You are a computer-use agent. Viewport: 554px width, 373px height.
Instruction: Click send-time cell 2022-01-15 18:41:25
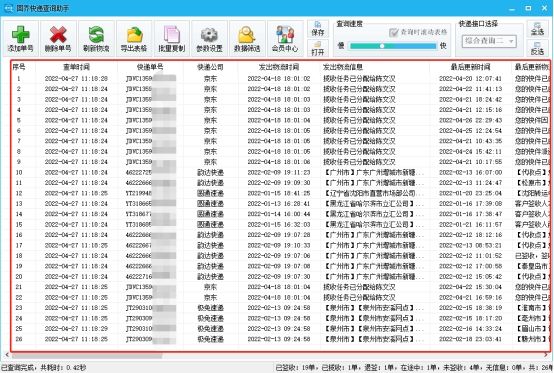[x=279, y=193]
